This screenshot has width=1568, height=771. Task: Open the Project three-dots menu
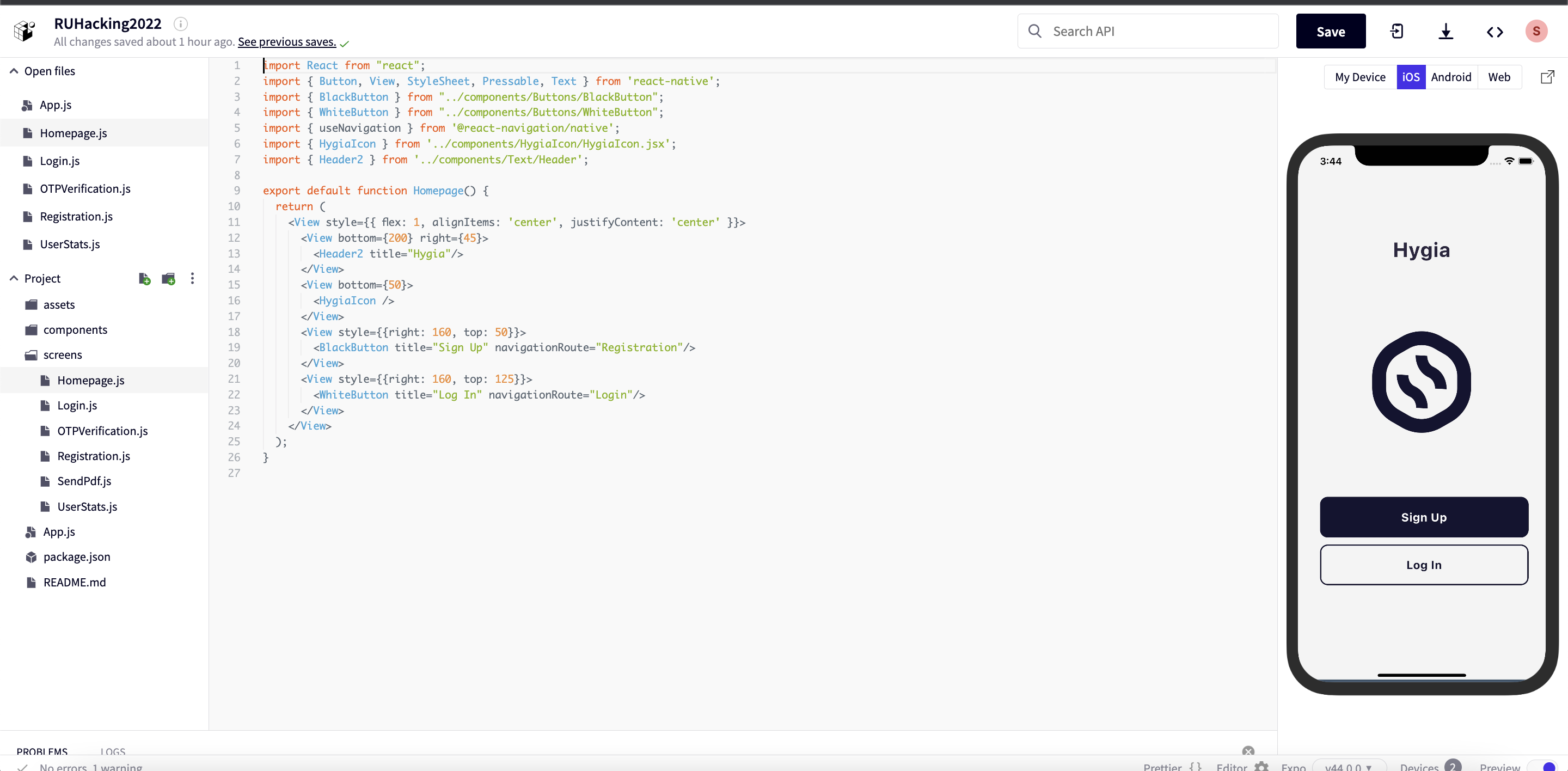coord(192,279)
